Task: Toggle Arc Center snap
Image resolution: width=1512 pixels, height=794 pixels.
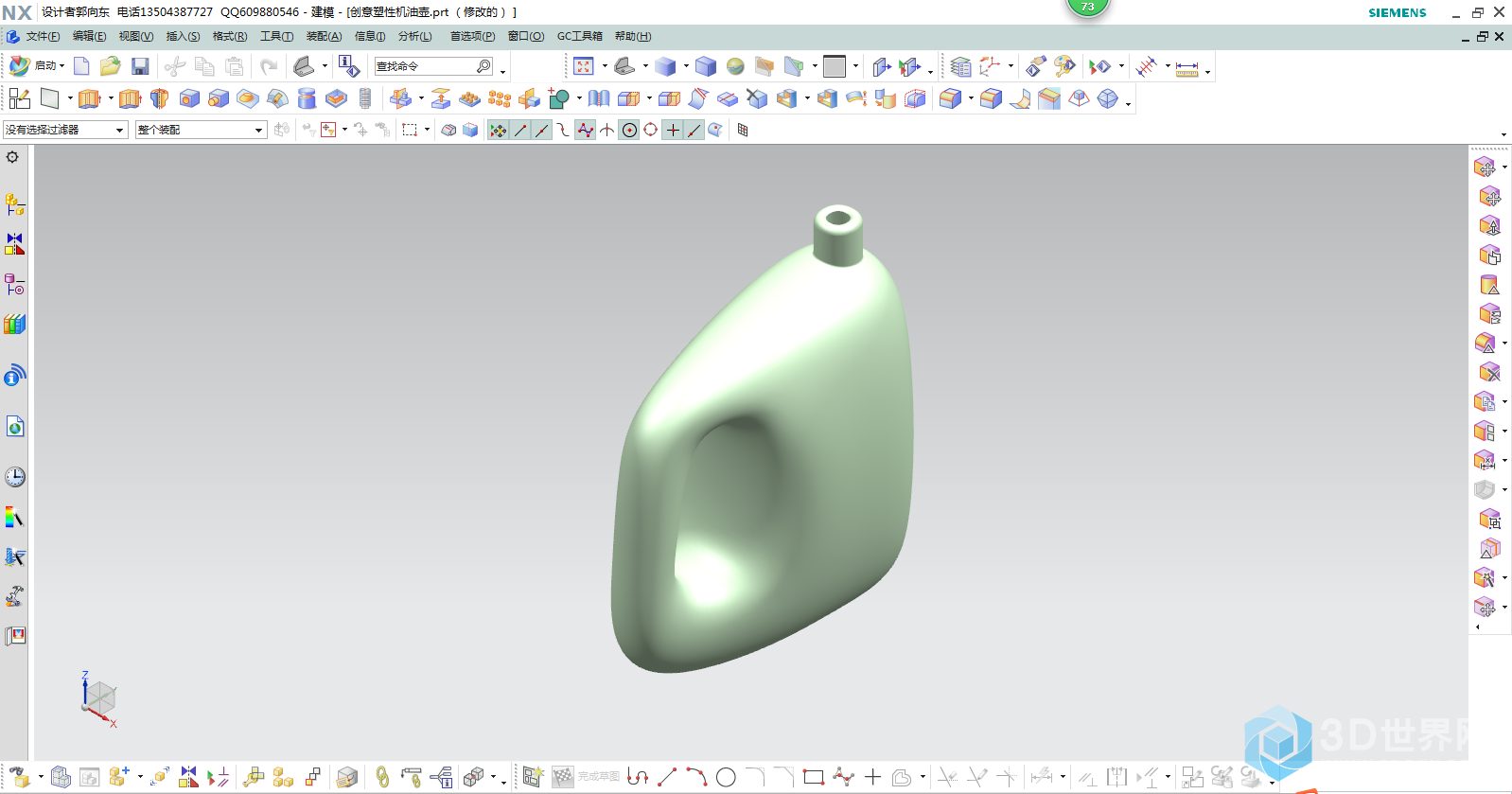Action: pyautogui.click(x=629, y=131)
